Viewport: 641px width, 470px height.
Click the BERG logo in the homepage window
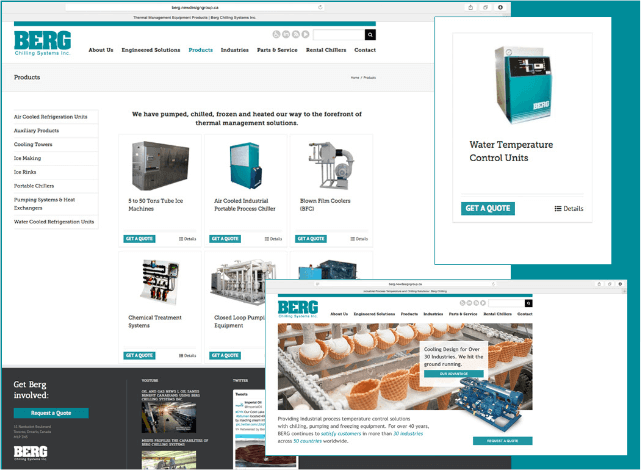pos(298,309)
